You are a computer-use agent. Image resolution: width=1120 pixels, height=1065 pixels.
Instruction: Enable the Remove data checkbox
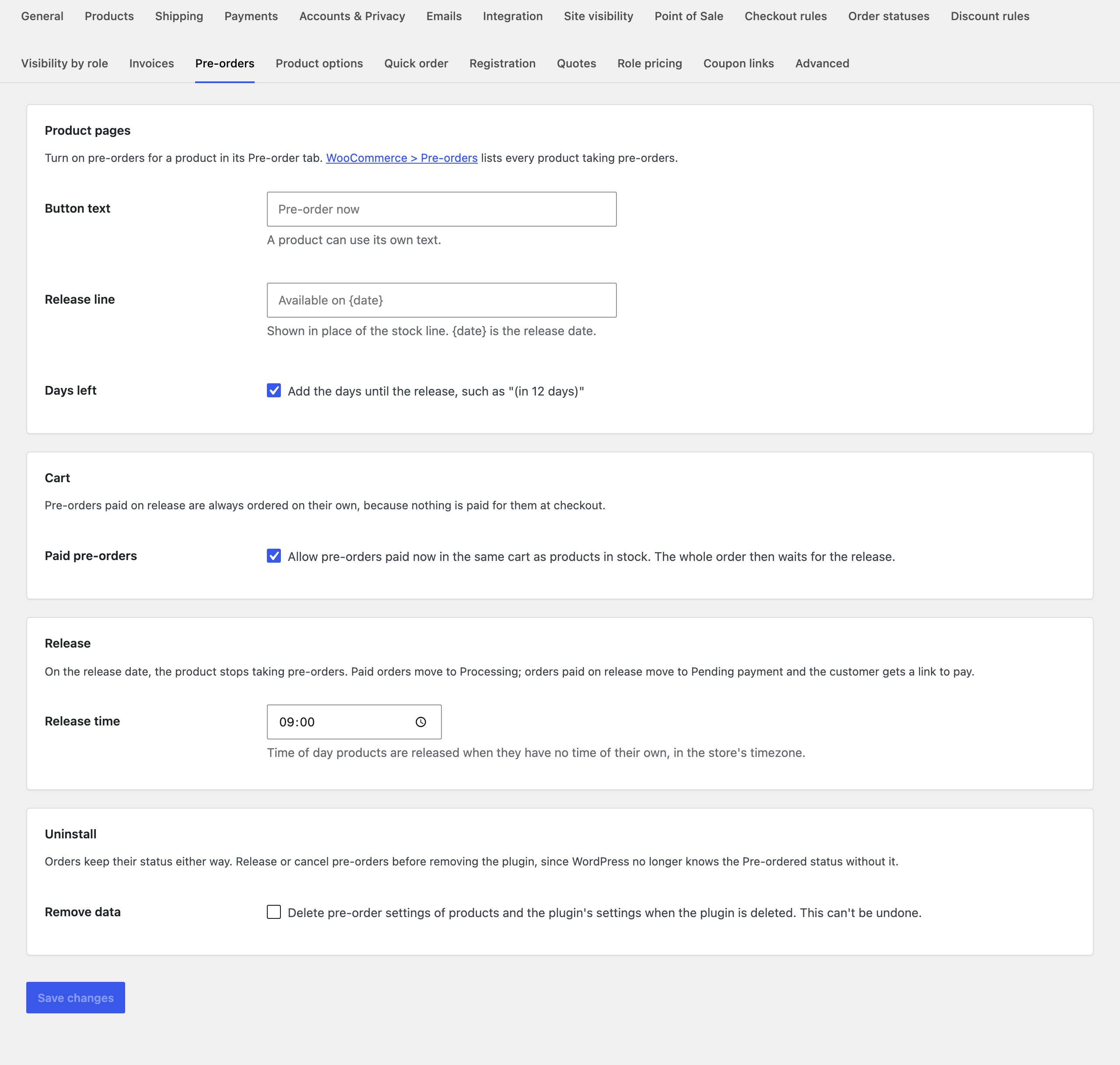pos(273,912)
